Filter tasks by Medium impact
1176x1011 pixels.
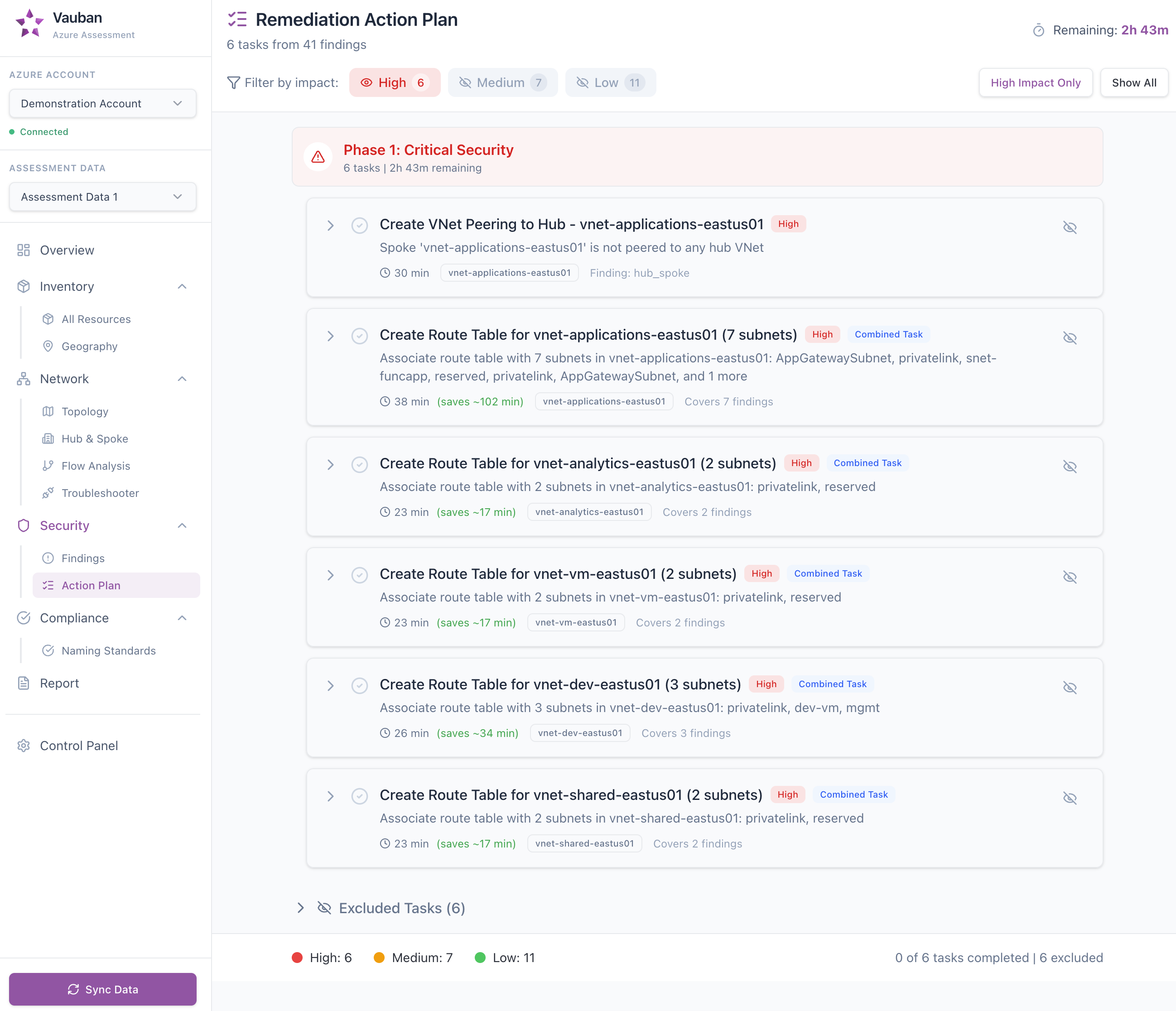pyautogui.click(x=502, y=82)
